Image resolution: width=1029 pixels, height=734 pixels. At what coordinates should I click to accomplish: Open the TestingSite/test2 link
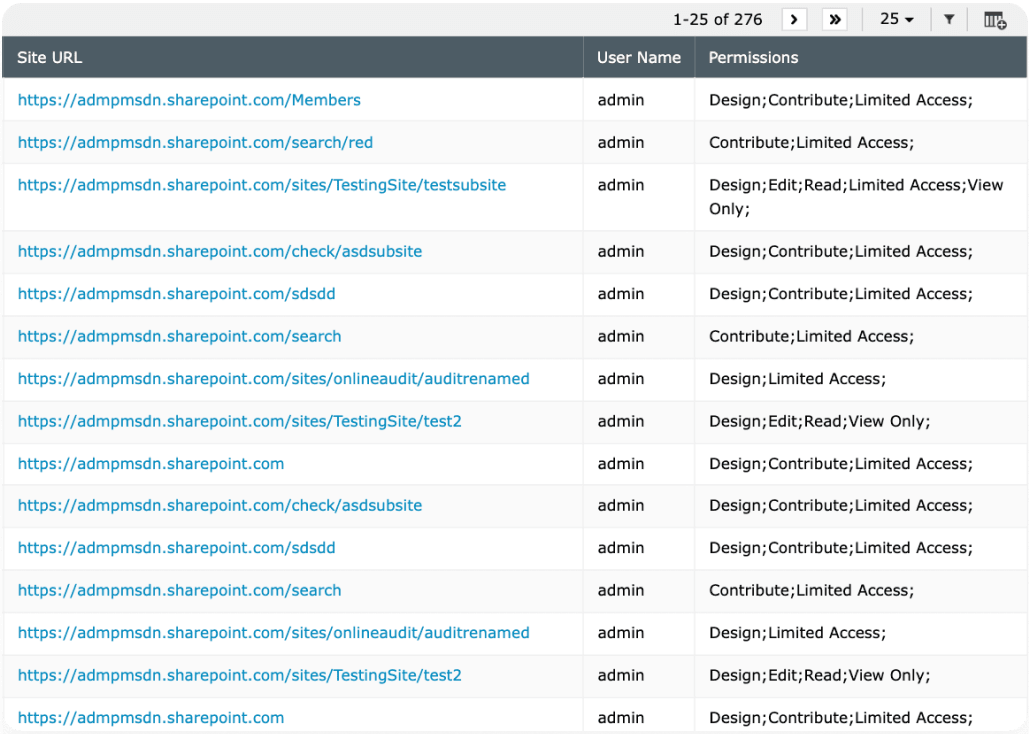(x=237, y=421)
